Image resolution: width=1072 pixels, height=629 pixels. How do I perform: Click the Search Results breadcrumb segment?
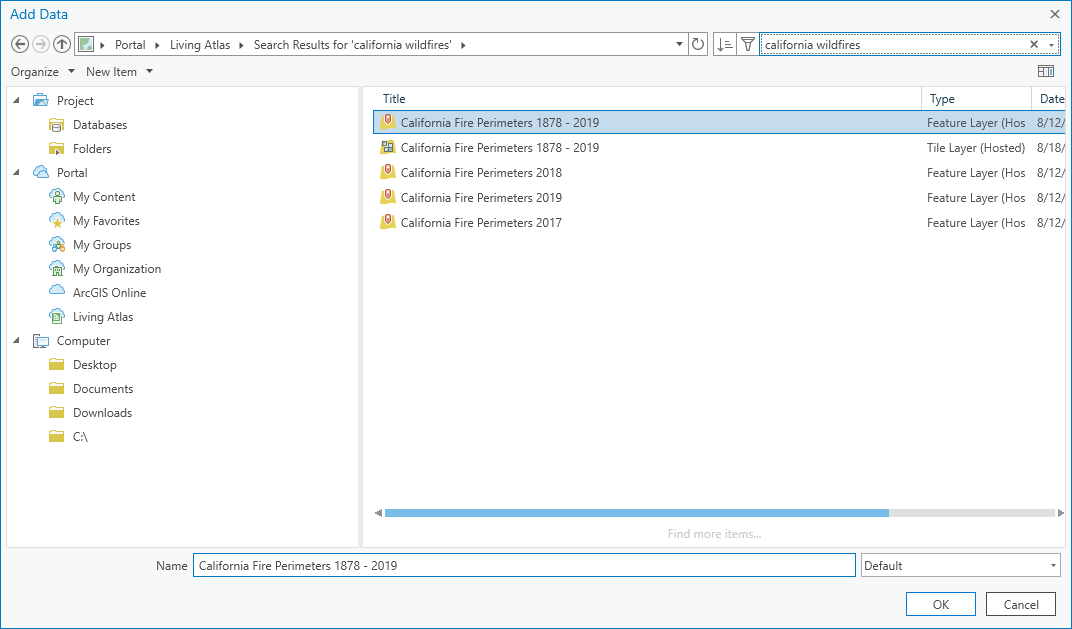pos(353,45)
